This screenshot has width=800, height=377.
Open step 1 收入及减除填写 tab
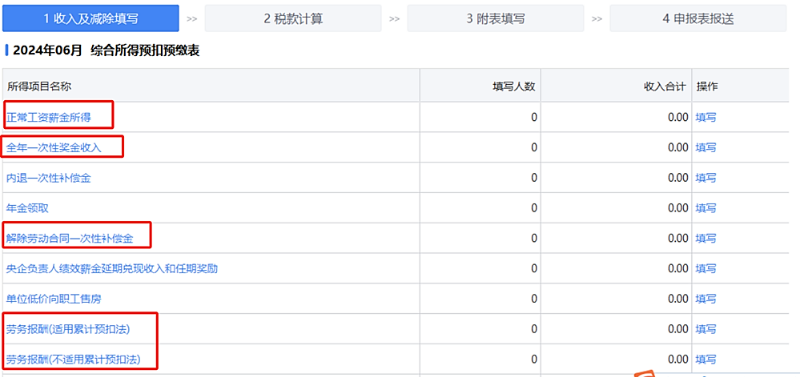tap(90, 19)
